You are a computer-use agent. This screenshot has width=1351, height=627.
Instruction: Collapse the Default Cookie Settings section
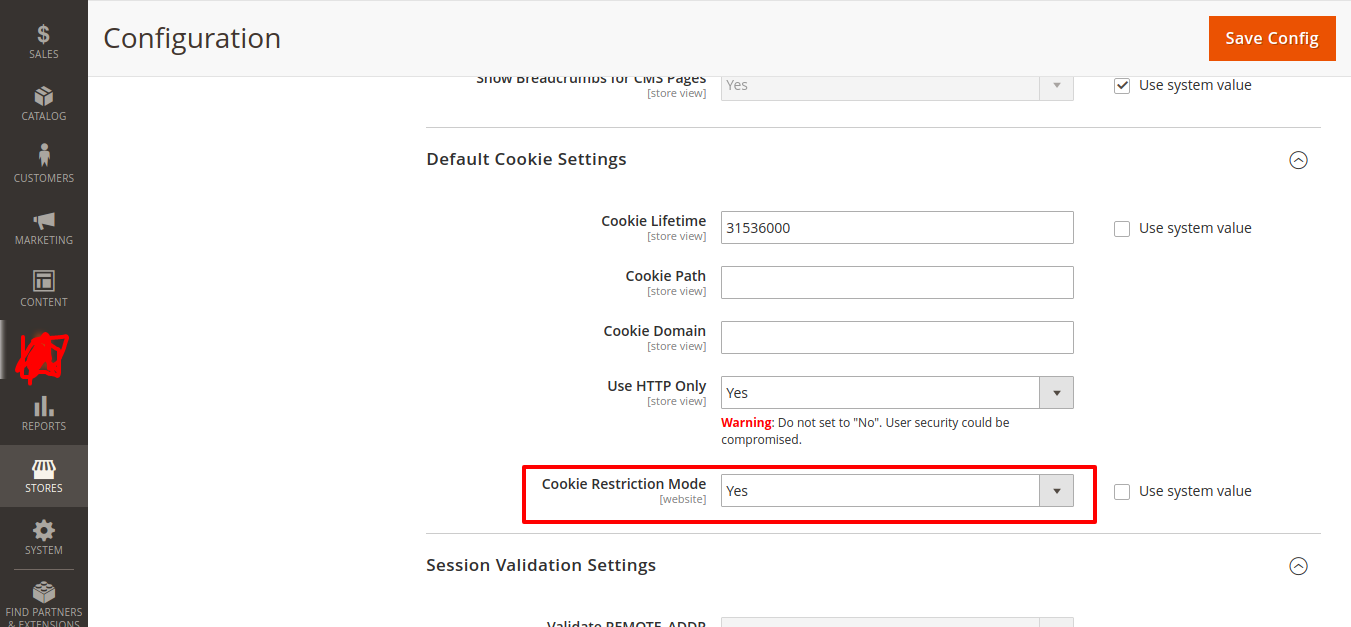[1298, 159]
